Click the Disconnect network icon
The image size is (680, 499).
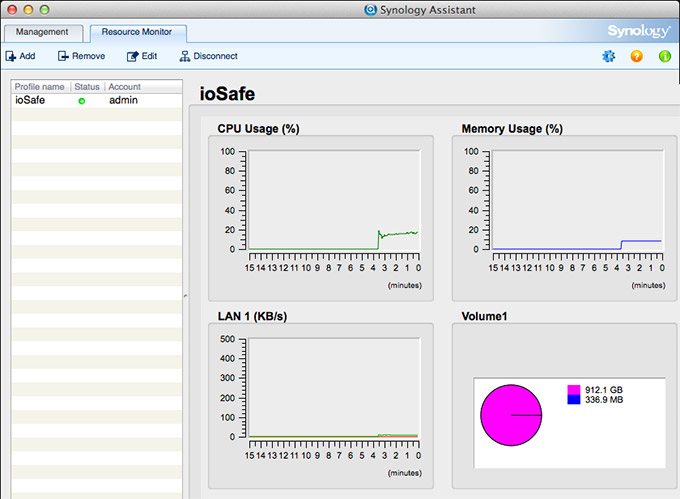pos(185,56)
